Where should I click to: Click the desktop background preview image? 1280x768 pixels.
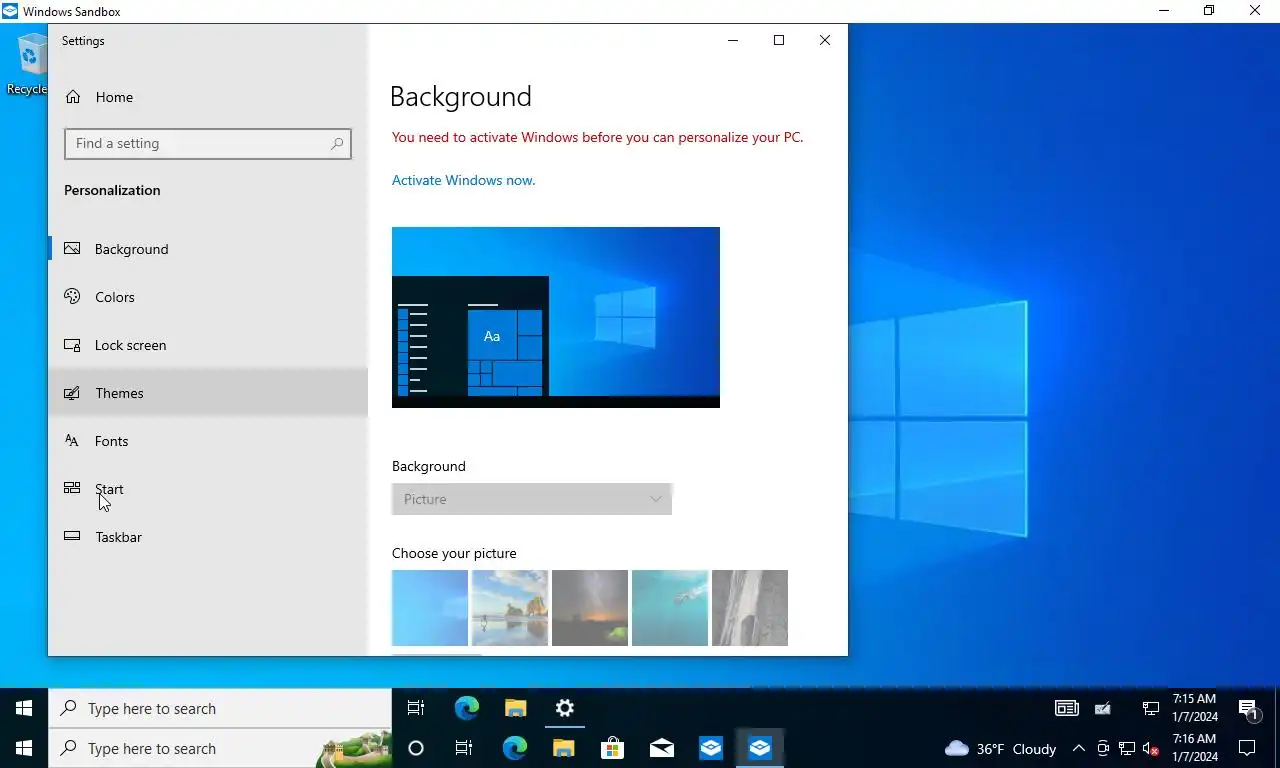point(556,317)
